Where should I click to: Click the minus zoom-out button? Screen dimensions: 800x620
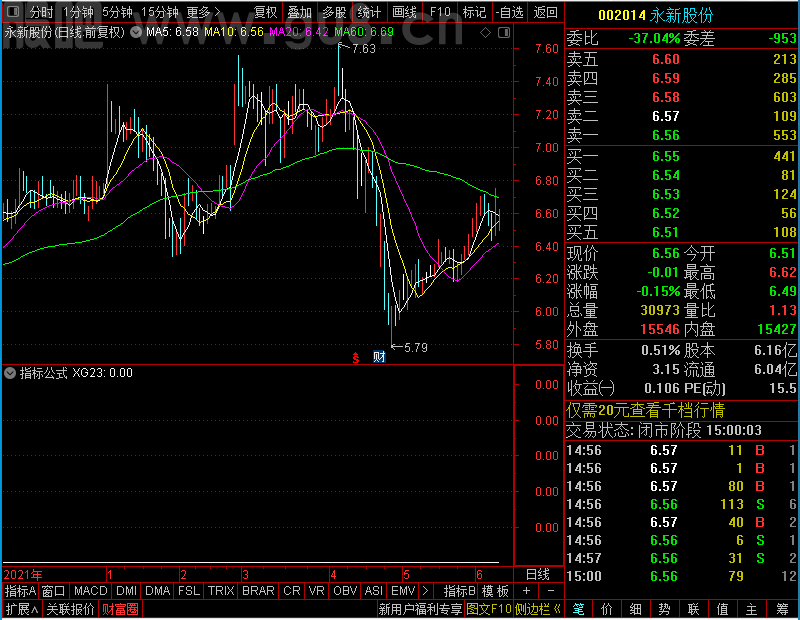551,591
